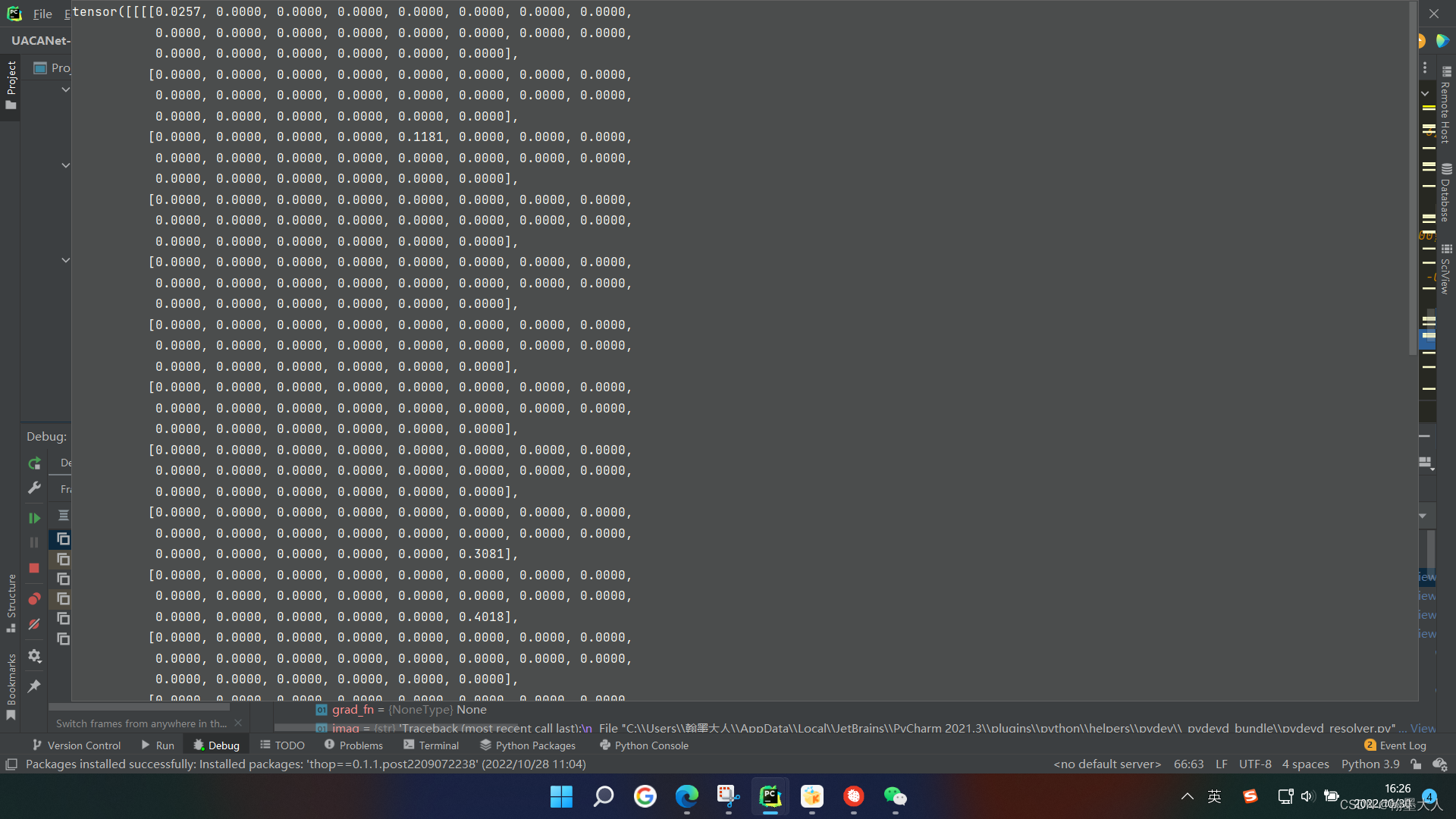Click horizontal scrollbar under frames list
Screen dimensions: 1456x819
pyautogui.click(x=140, y=707)
